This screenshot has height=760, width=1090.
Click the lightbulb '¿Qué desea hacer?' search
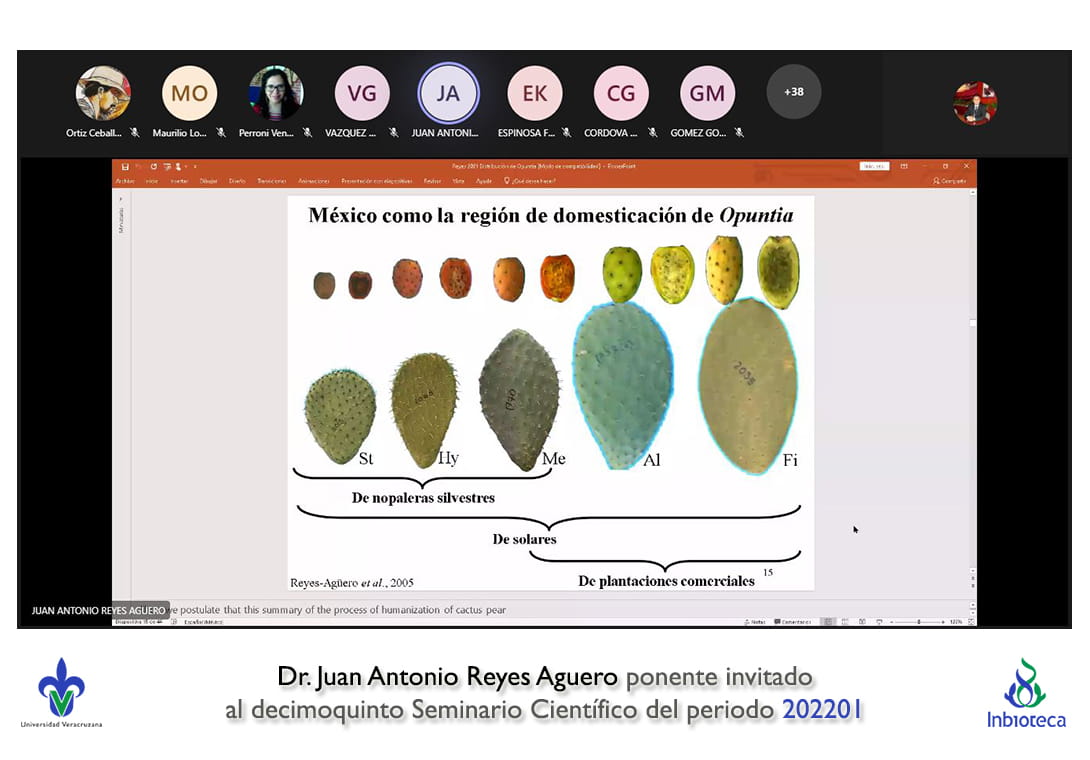click(530, 181)
